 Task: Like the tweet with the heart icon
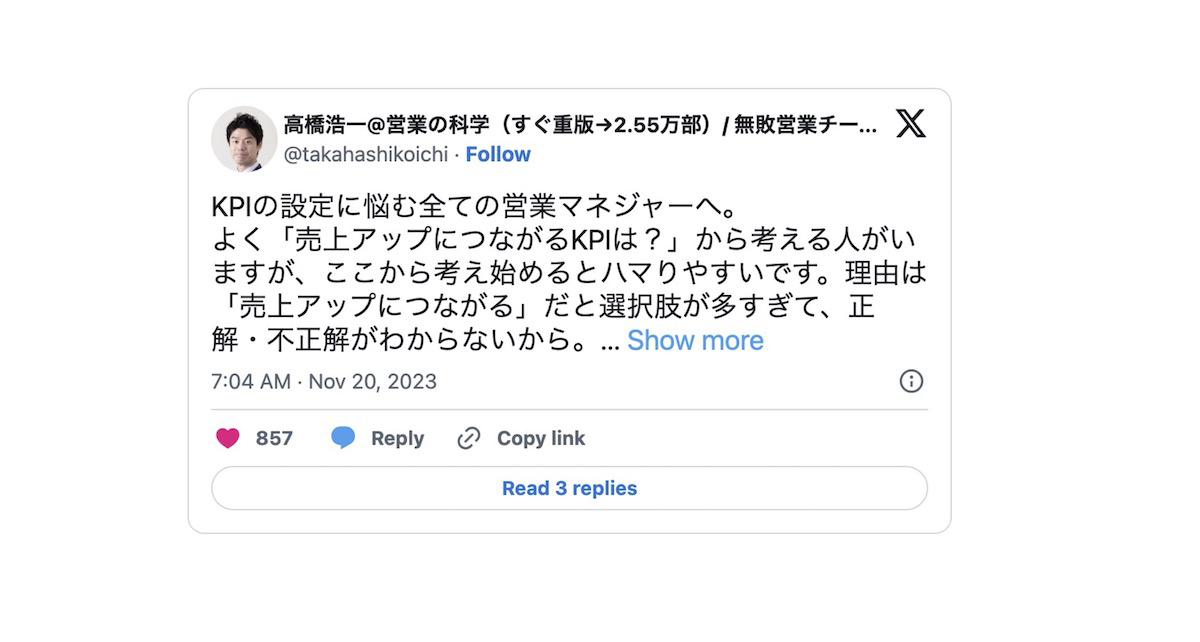click(228, 438)
